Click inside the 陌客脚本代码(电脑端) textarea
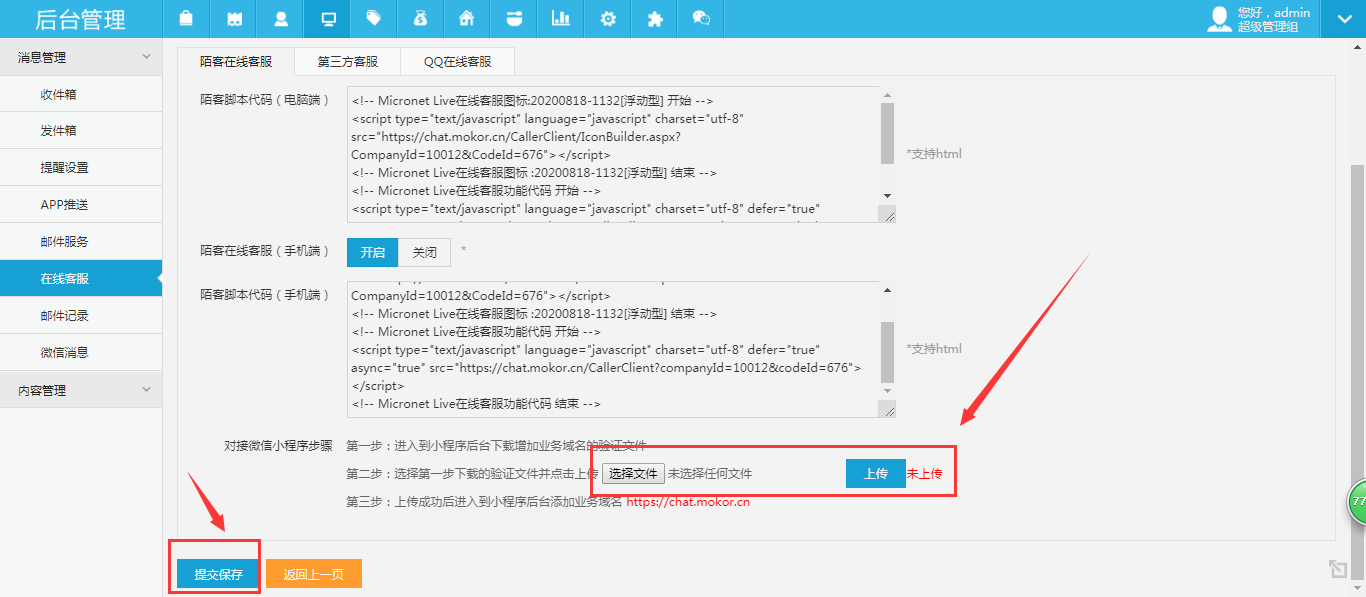 (x=613, y=154)
